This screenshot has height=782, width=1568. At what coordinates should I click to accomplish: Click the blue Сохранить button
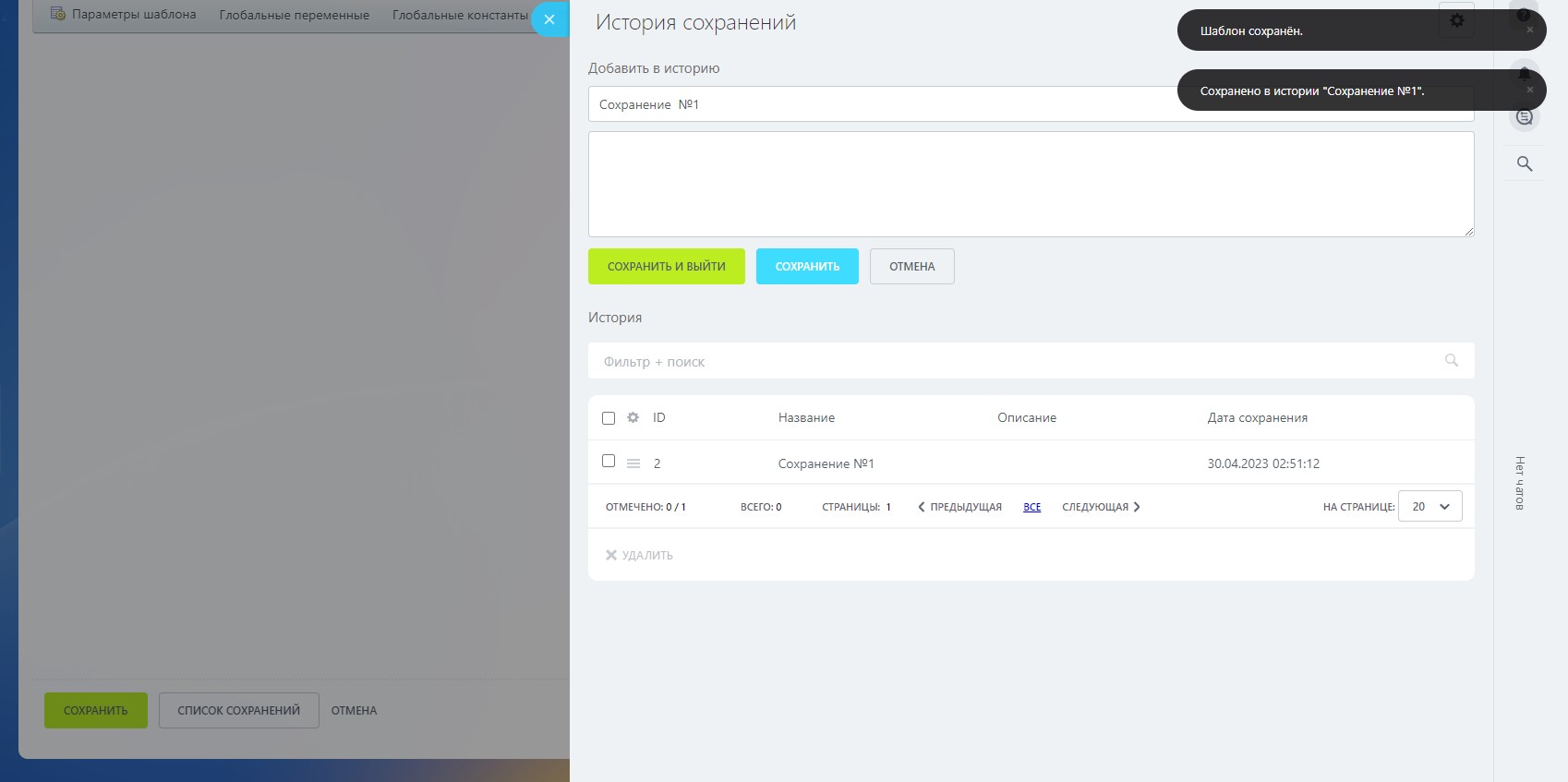807,267
